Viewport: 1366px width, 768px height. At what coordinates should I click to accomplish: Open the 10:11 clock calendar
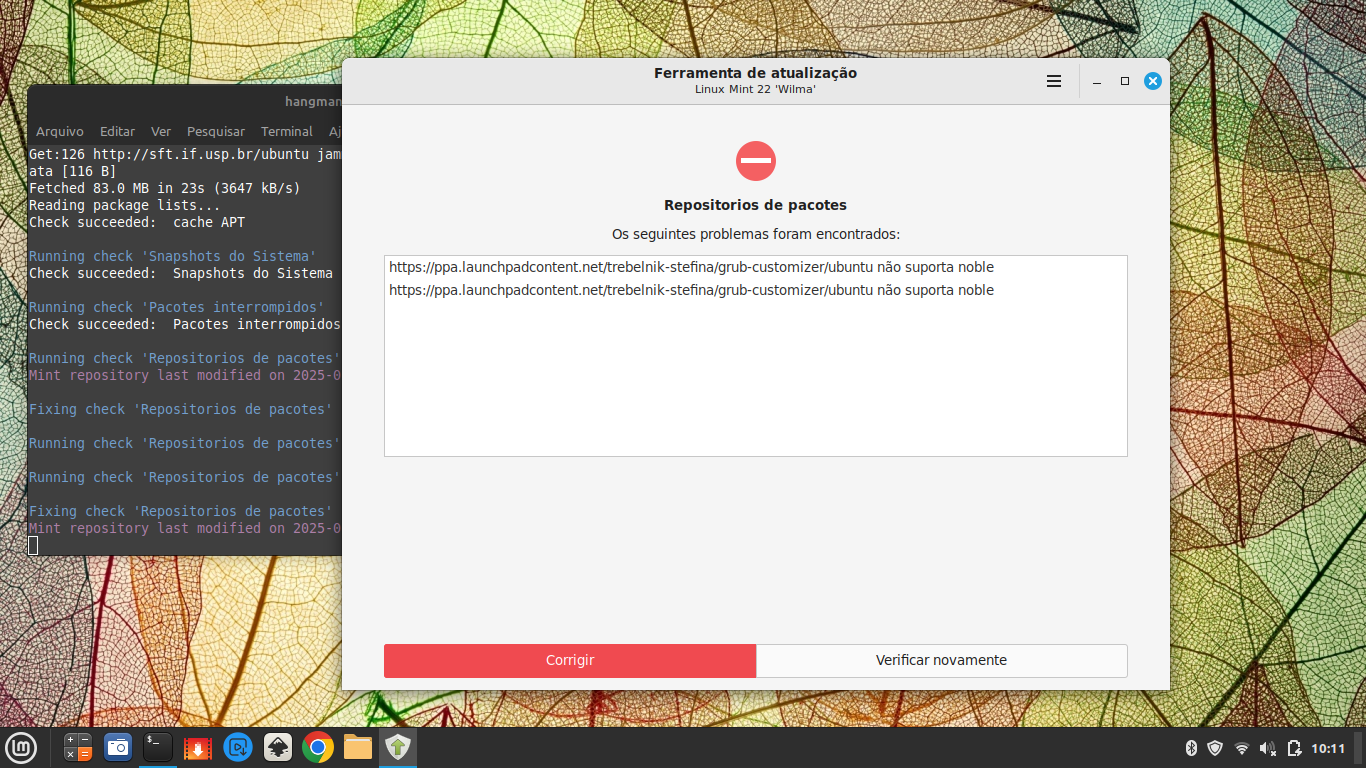(x=1328, y=748)
